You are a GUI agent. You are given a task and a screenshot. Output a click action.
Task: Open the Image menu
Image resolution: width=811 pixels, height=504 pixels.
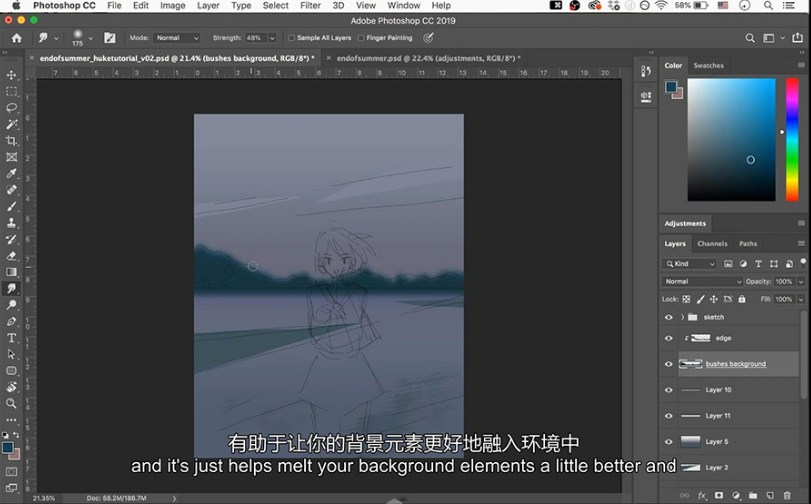pos(173,6)
